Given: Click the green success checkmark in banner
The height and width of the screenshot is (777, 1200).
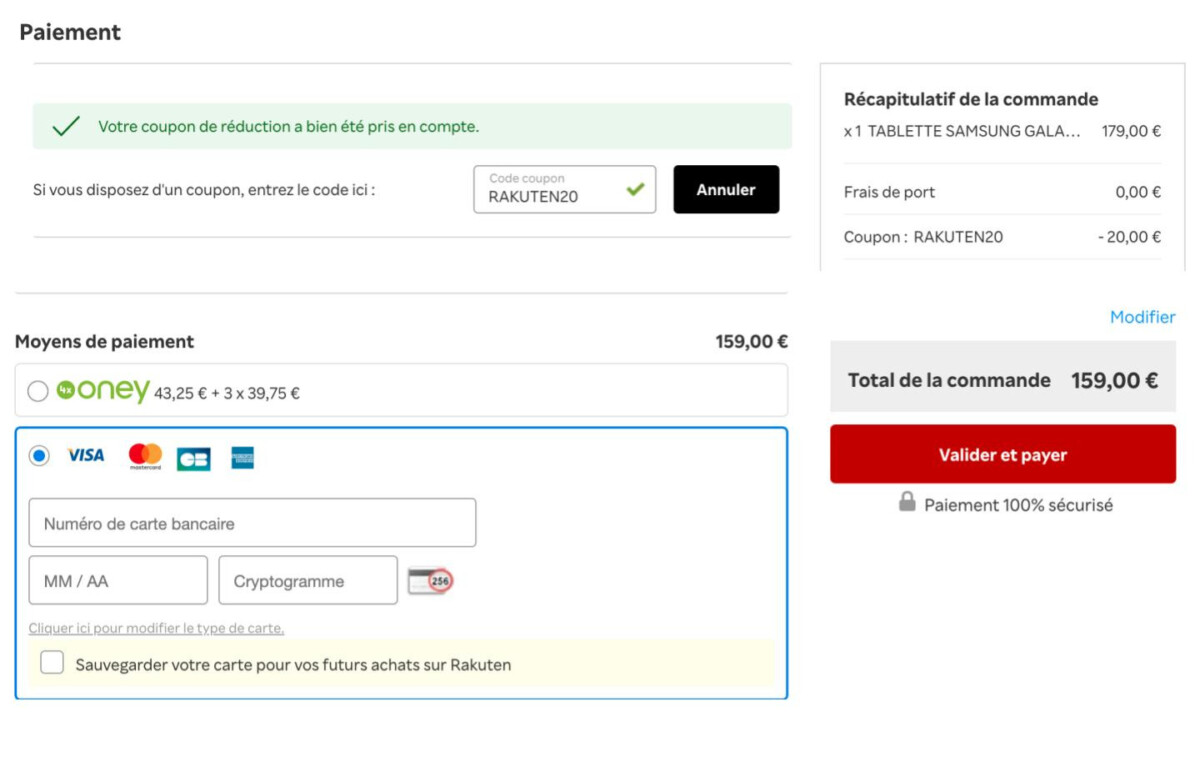Looking at the screenshot, I should [x=66, y=127].
